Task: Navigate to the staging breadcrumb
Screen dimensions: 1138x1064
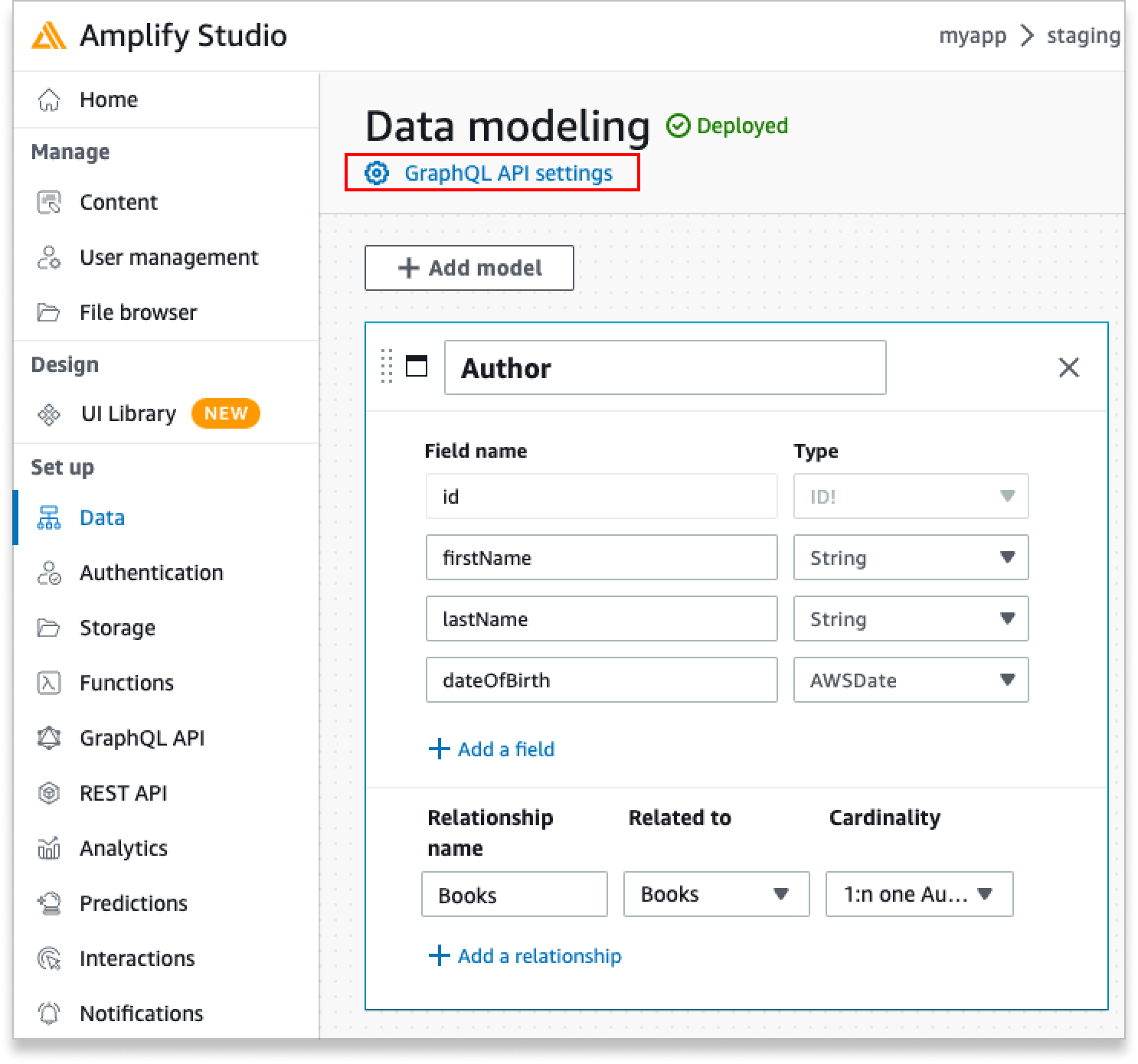Action: 1082,34
